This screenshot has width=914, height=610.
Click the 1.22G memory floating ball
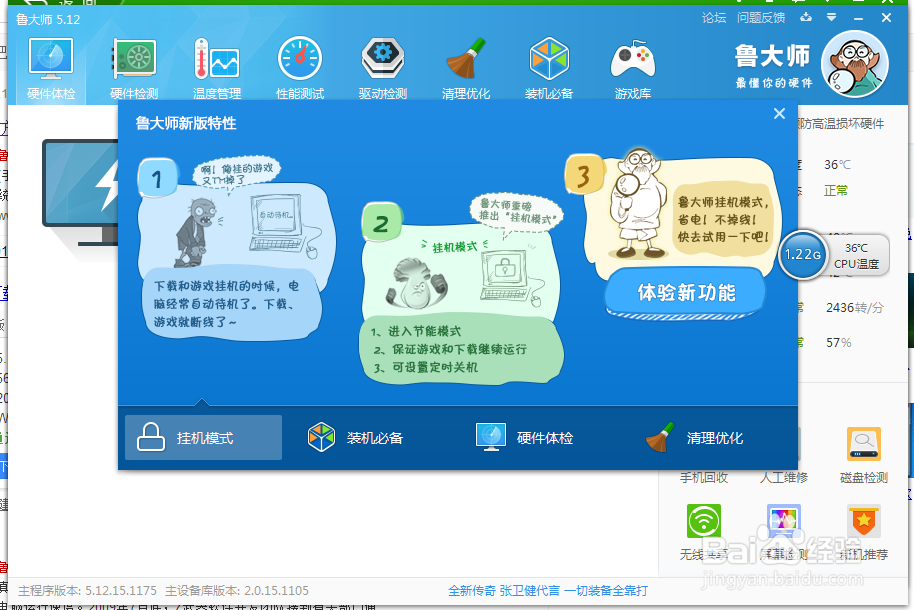point(803,254)
